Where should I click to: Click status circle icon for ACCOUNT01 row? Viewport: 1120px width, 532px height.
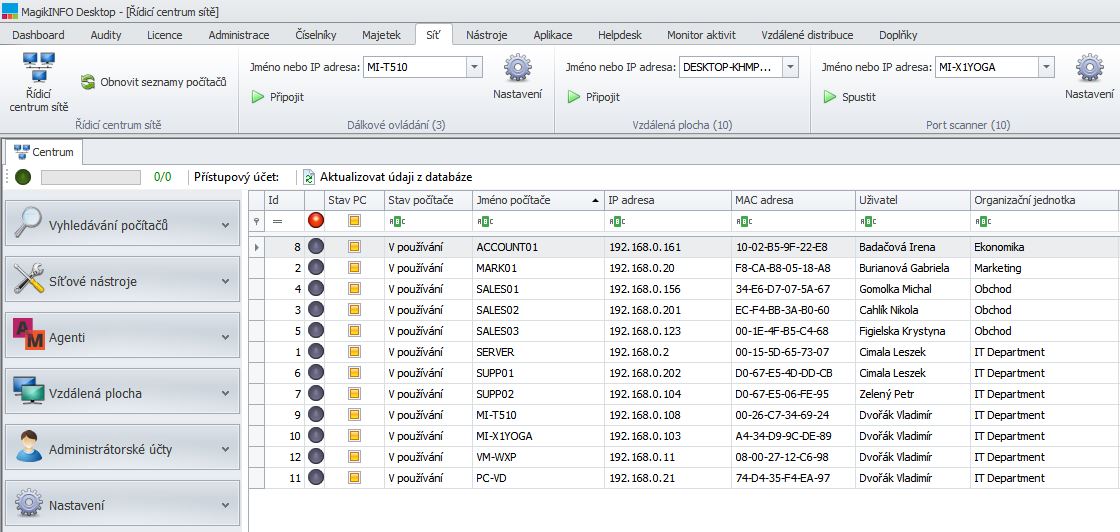[316, 247]
